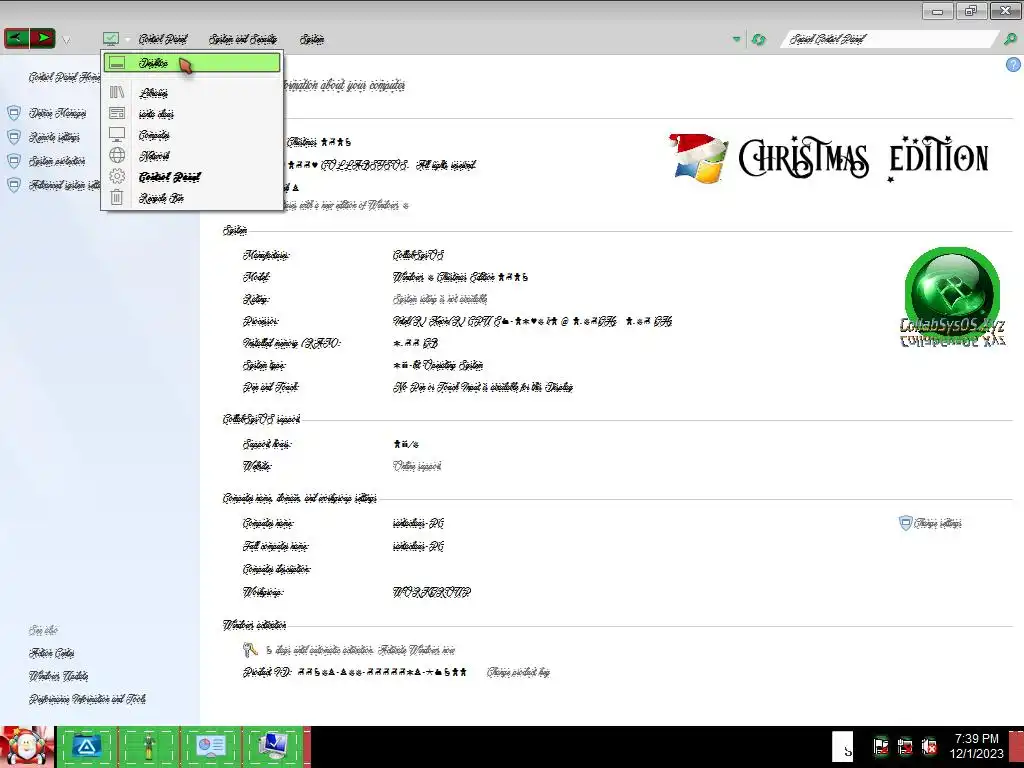Open Performance Information and Tools link

pyautogui.click(x=87, y=699)
